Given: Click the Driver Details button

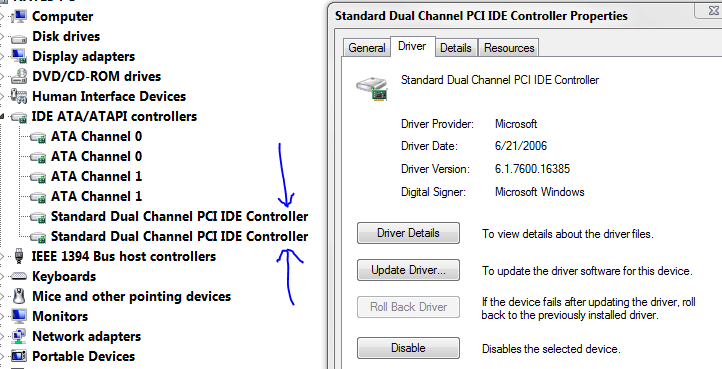Looking at the screenshot, I should tap(408, 233).
